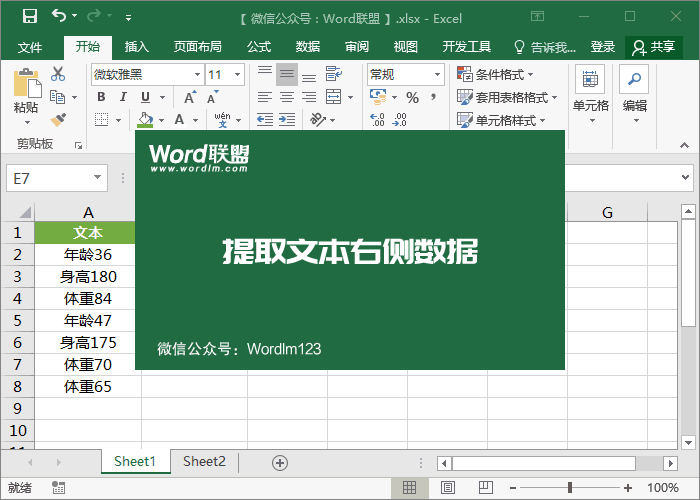Select Page Break Preview icon
The image size is (700, 500).
tap(486, 487)
